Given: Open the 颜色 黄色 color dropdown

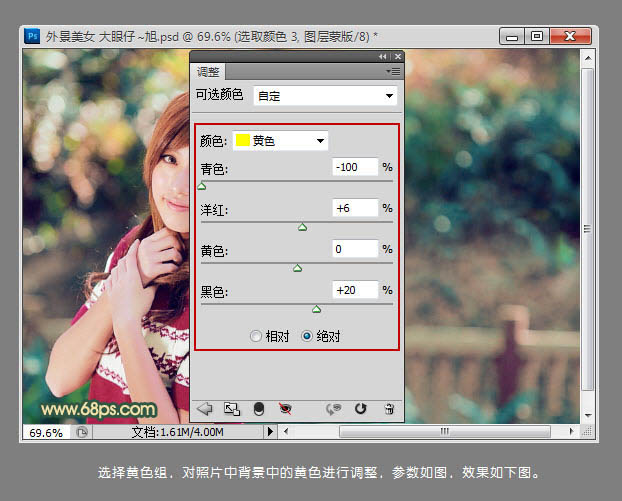Looking at the screenshot, I should point(280,140).
